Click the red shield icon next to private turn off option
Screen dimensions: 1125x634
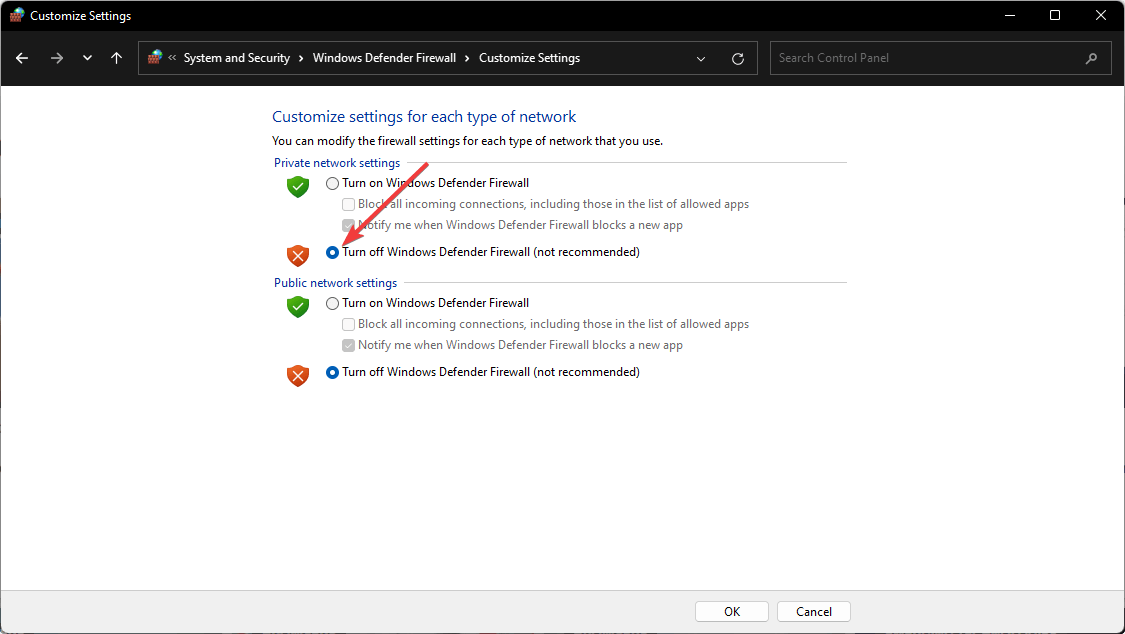pyautogui.click(x=297, y=255)
